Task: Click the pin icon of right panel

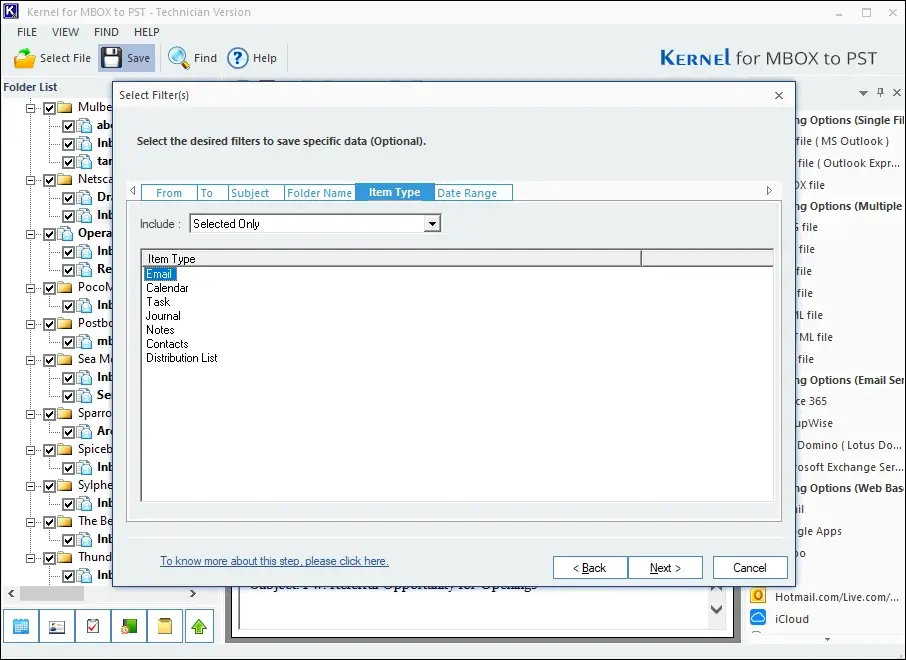Action: pyautogui.click(x=881, y=92)
